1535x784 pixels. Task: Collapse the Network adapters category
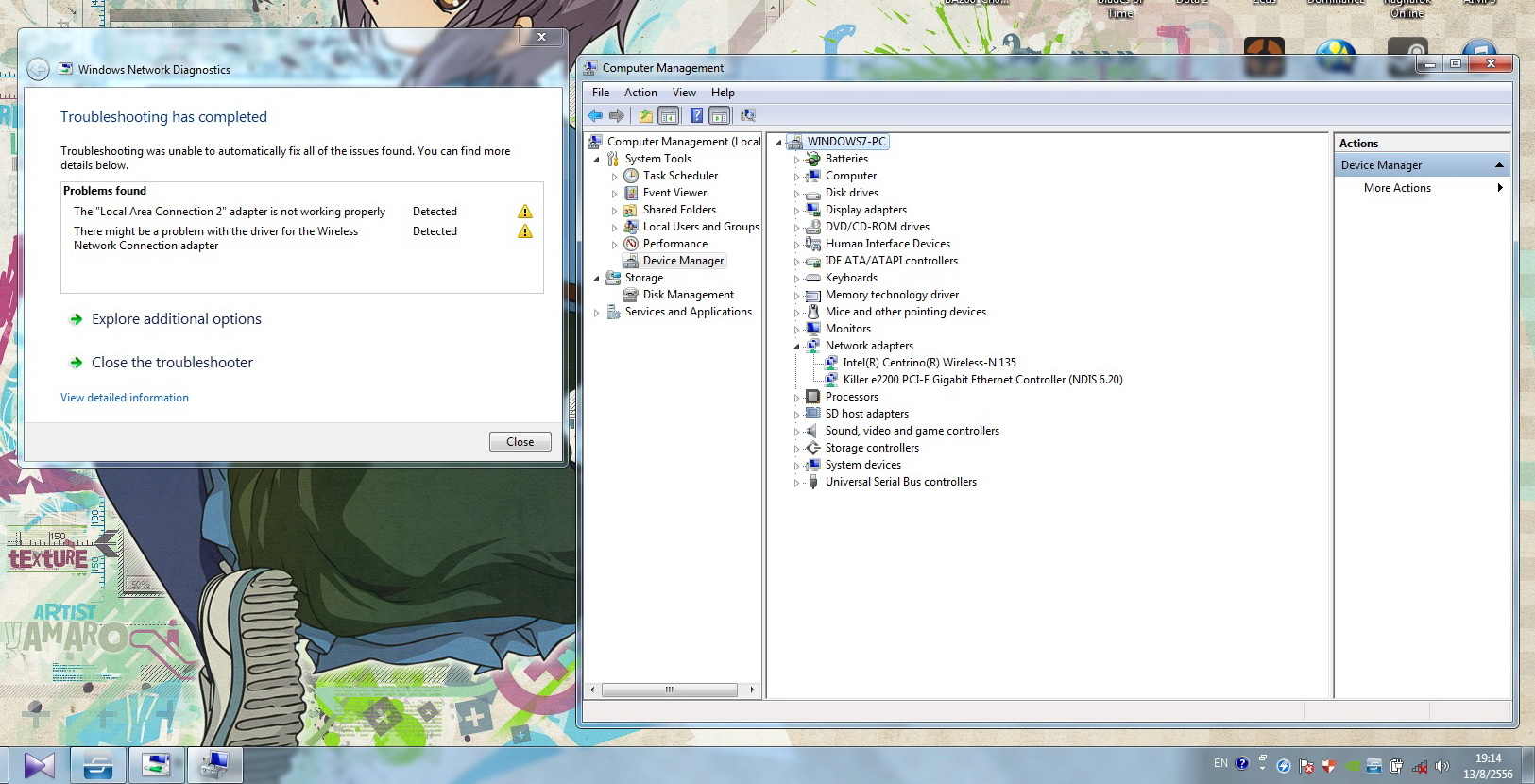(x=796, y=347)
